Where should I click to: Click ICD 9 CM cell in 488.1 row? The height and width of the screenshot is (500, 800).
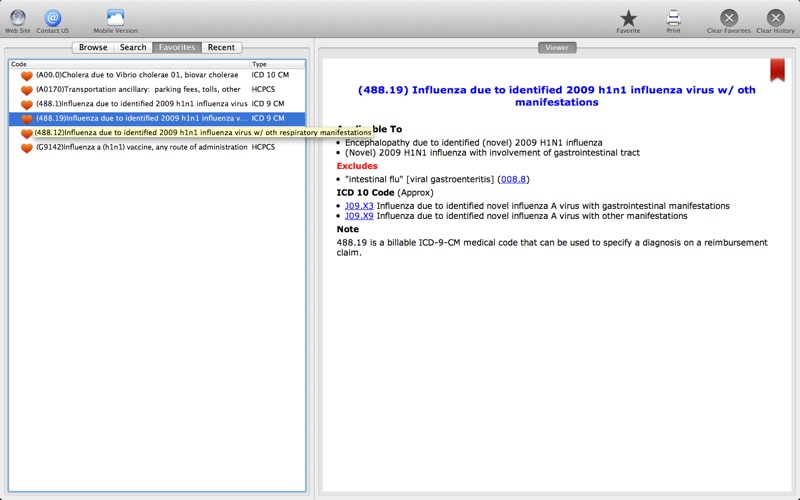267,104
